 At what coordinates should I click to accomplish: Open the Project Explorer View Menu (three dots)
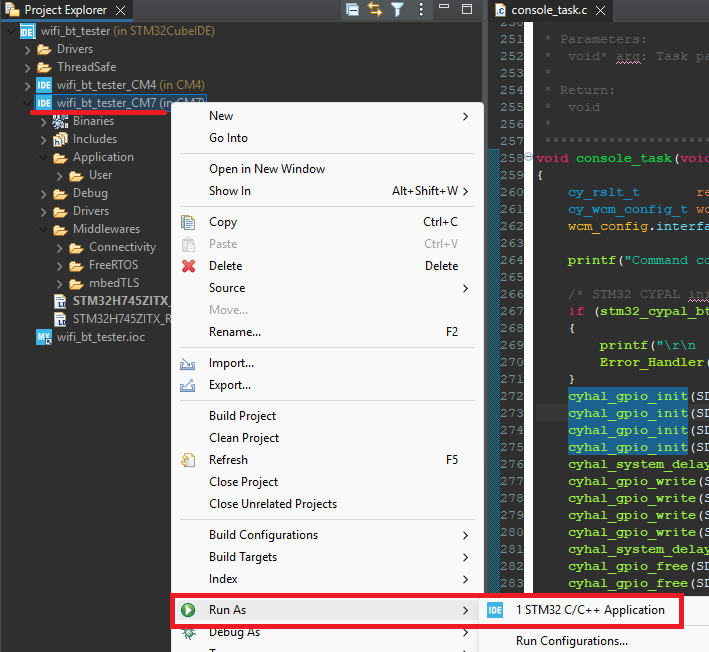(x=420, y=10)
